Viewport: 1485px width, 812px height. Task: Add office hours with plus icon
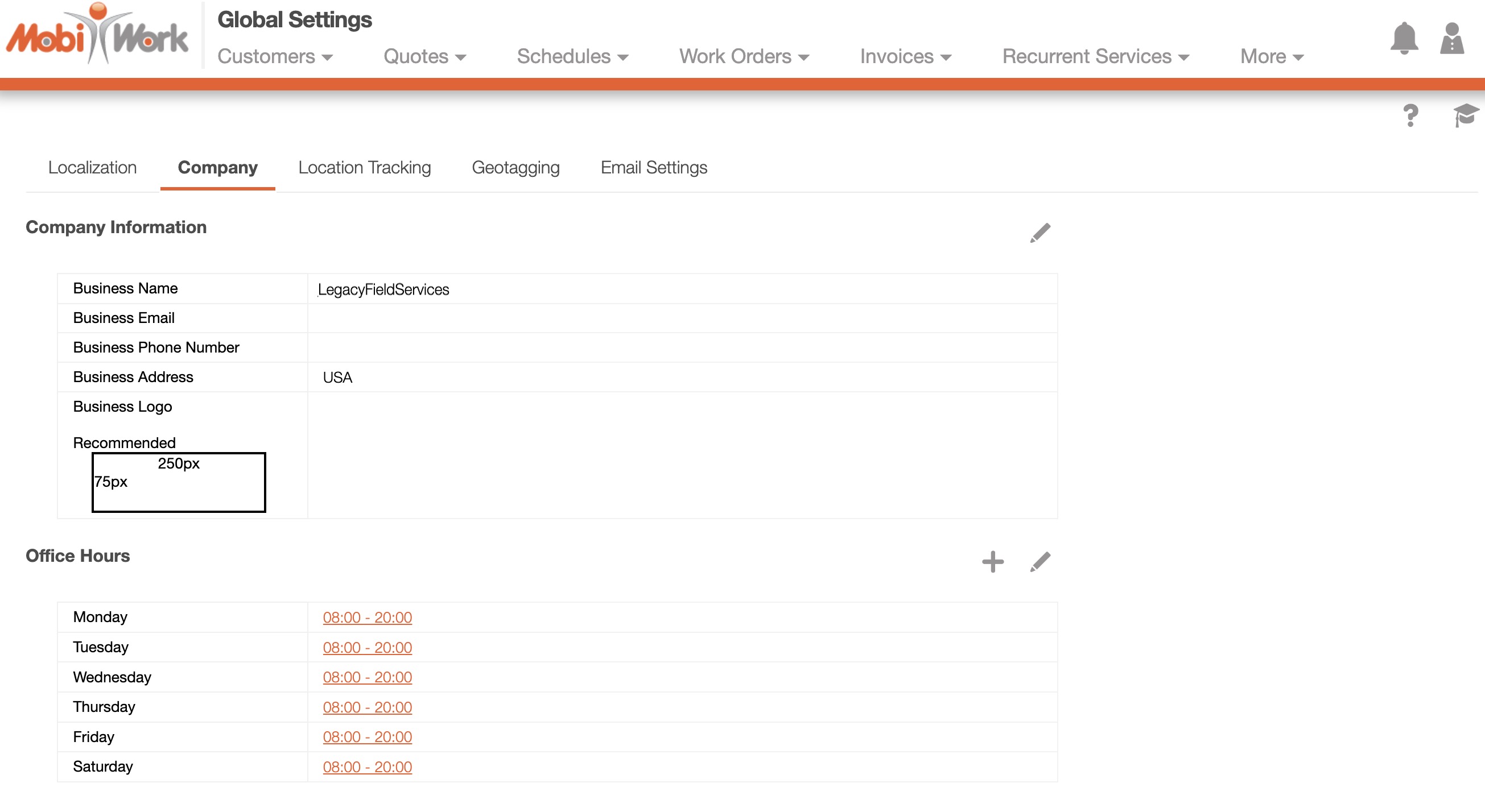click(992, 561)
